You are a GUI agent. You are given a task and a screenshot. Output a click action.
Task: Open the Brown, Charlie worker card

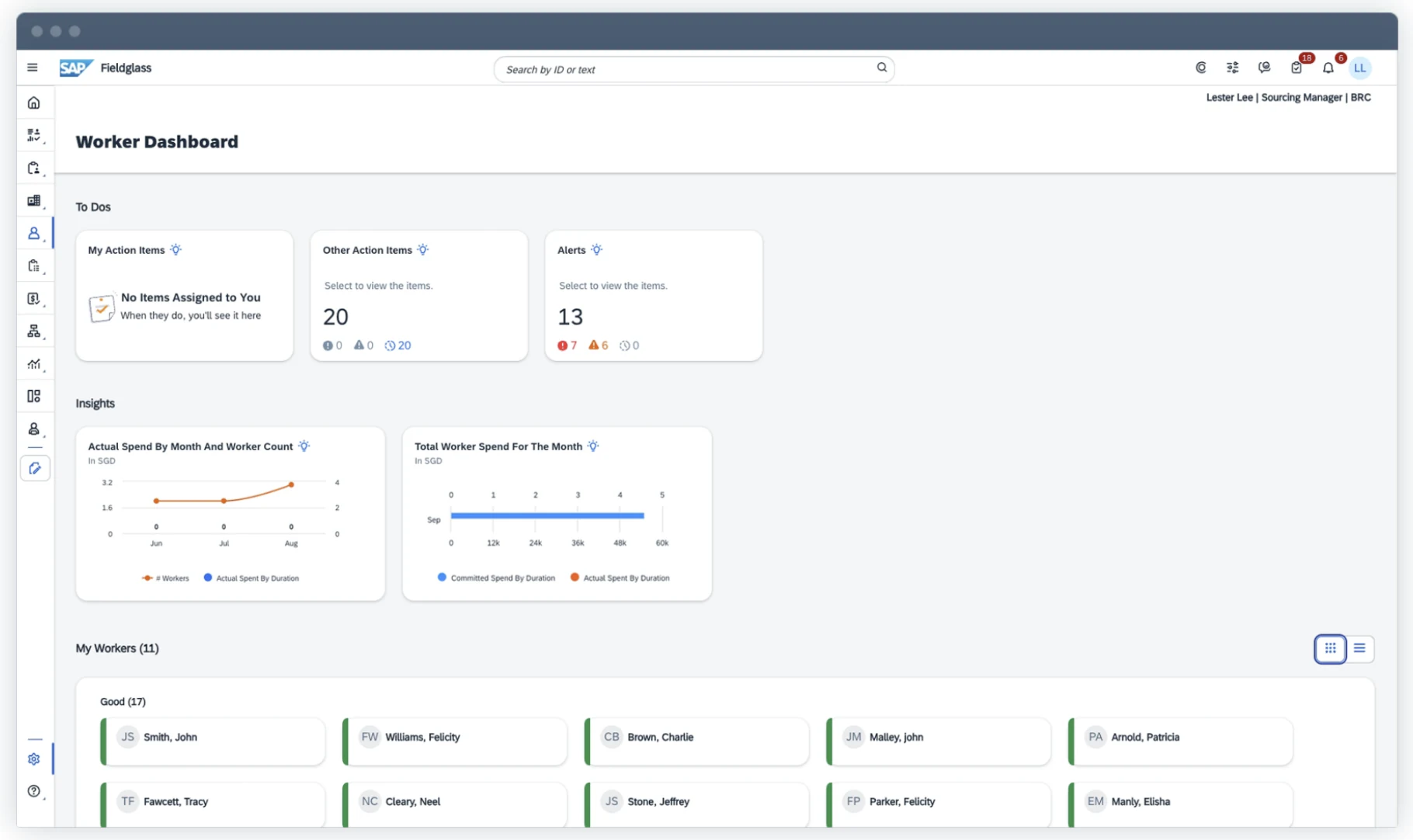(697, 741)
